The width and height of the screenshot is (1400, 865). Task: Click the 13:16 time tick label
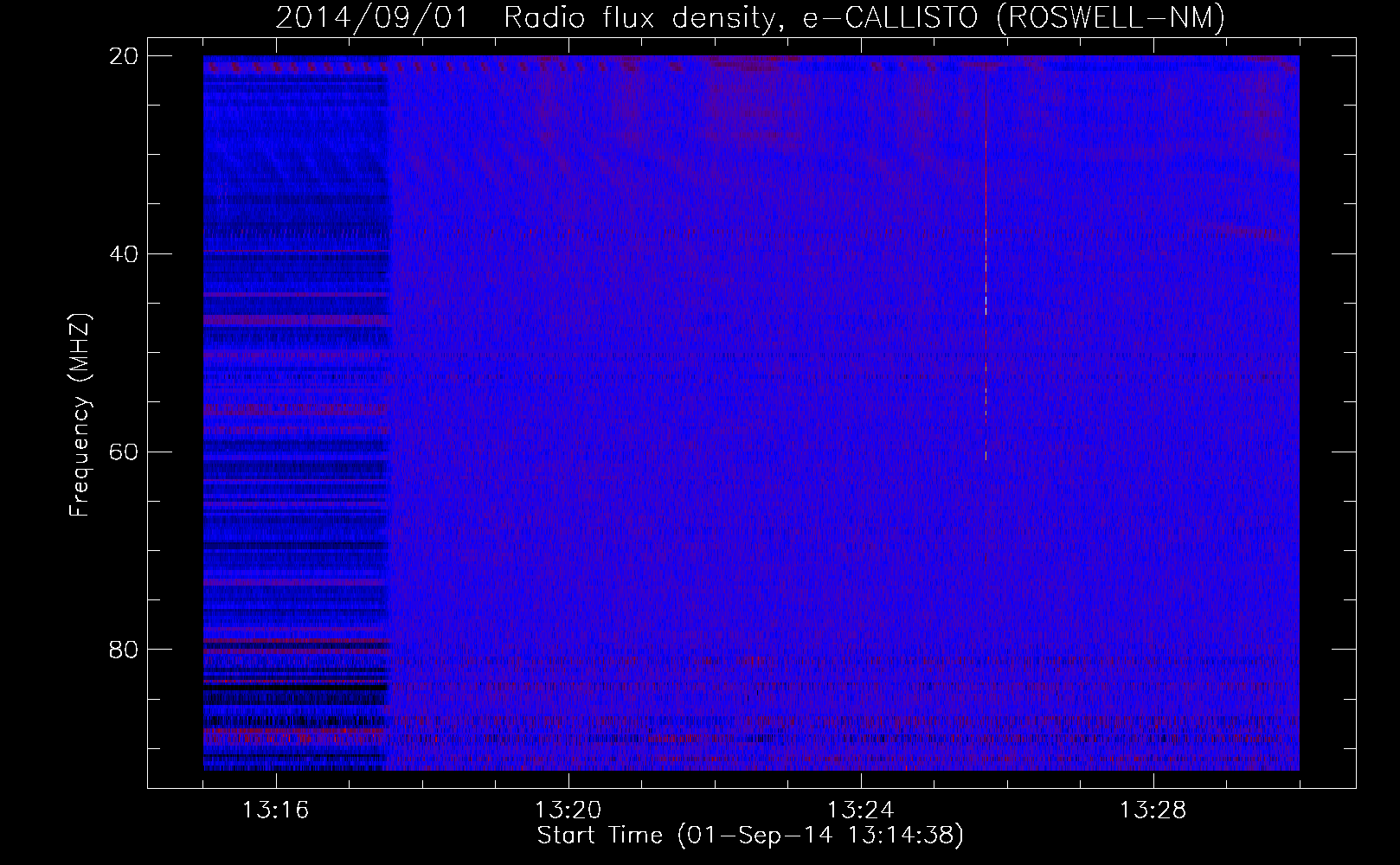[x=276, y=811]
